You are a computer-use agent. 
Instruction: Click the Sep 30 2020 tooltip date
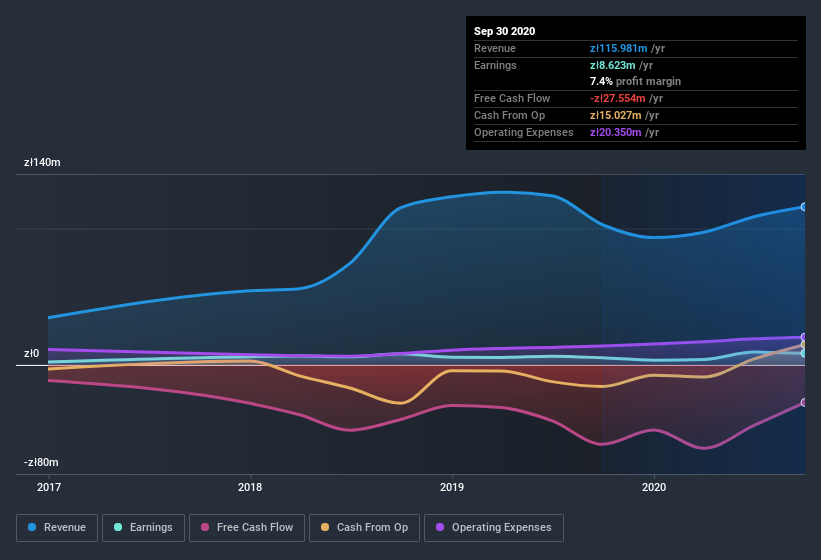coord(504,31)
